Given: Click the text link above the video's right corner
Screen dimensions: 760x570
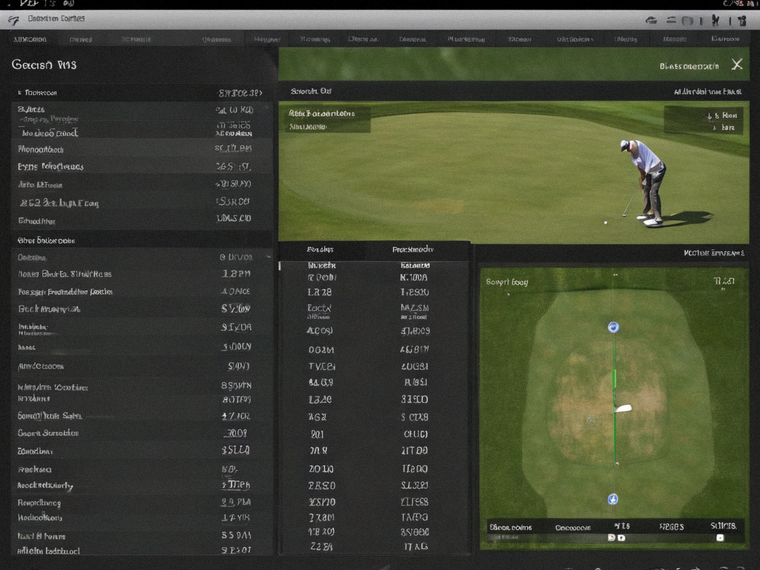Looking at the screenshot, I should [708, 91].
